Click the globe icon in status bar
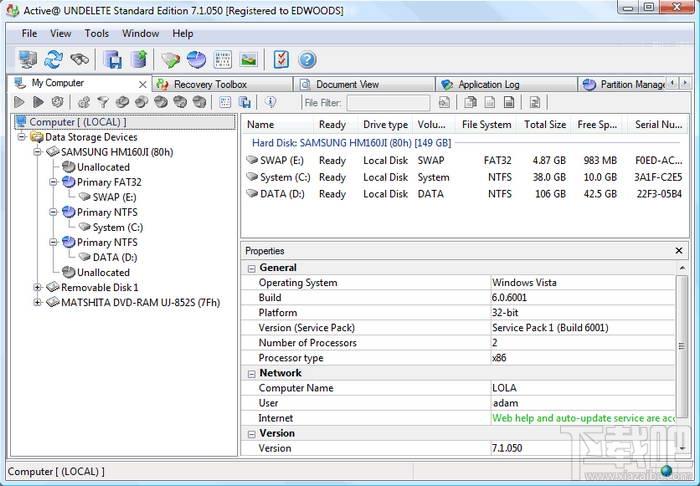 666,470
